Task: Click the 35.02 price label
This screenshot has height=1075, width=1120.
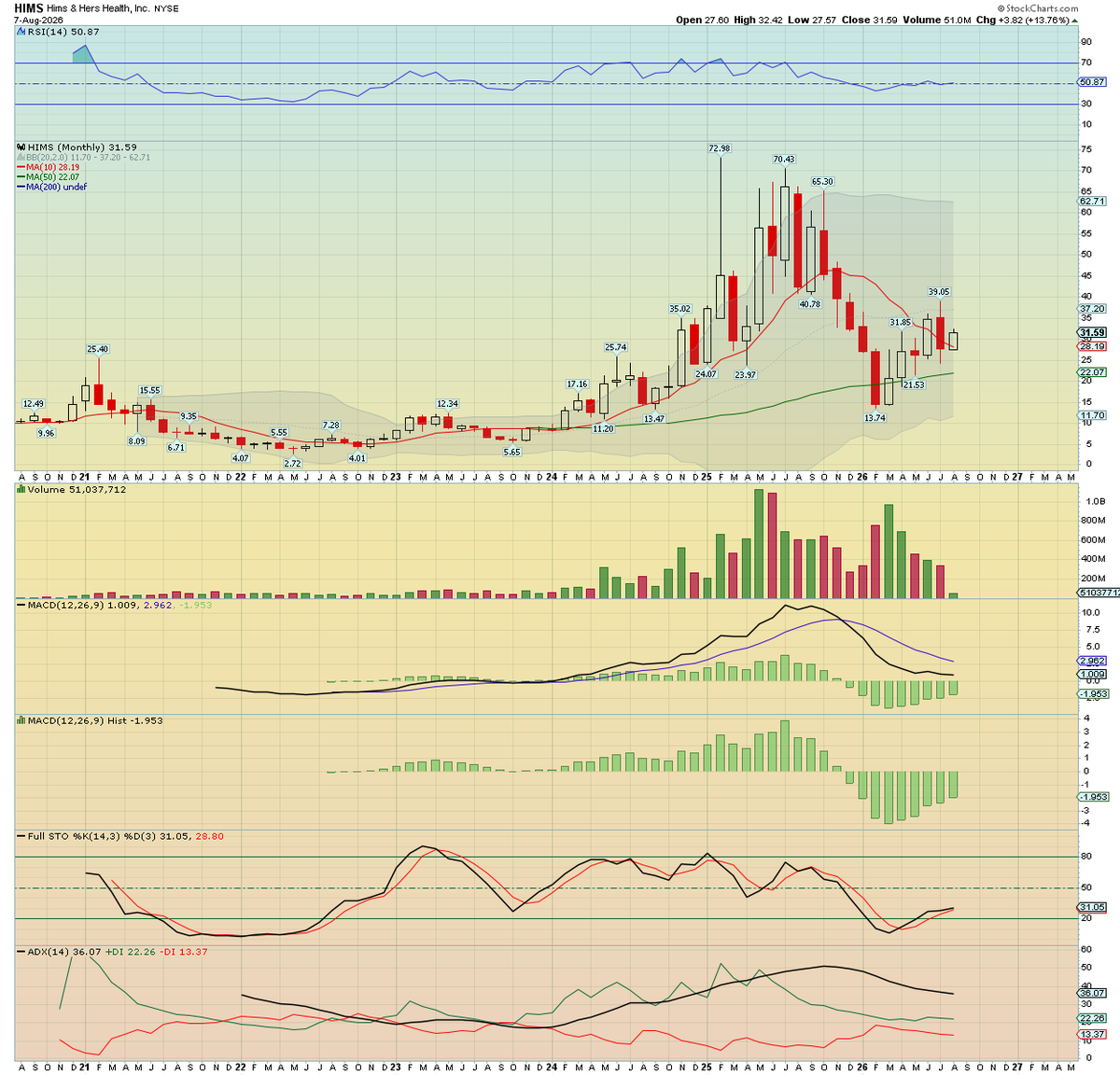Action: click(679, 309)
